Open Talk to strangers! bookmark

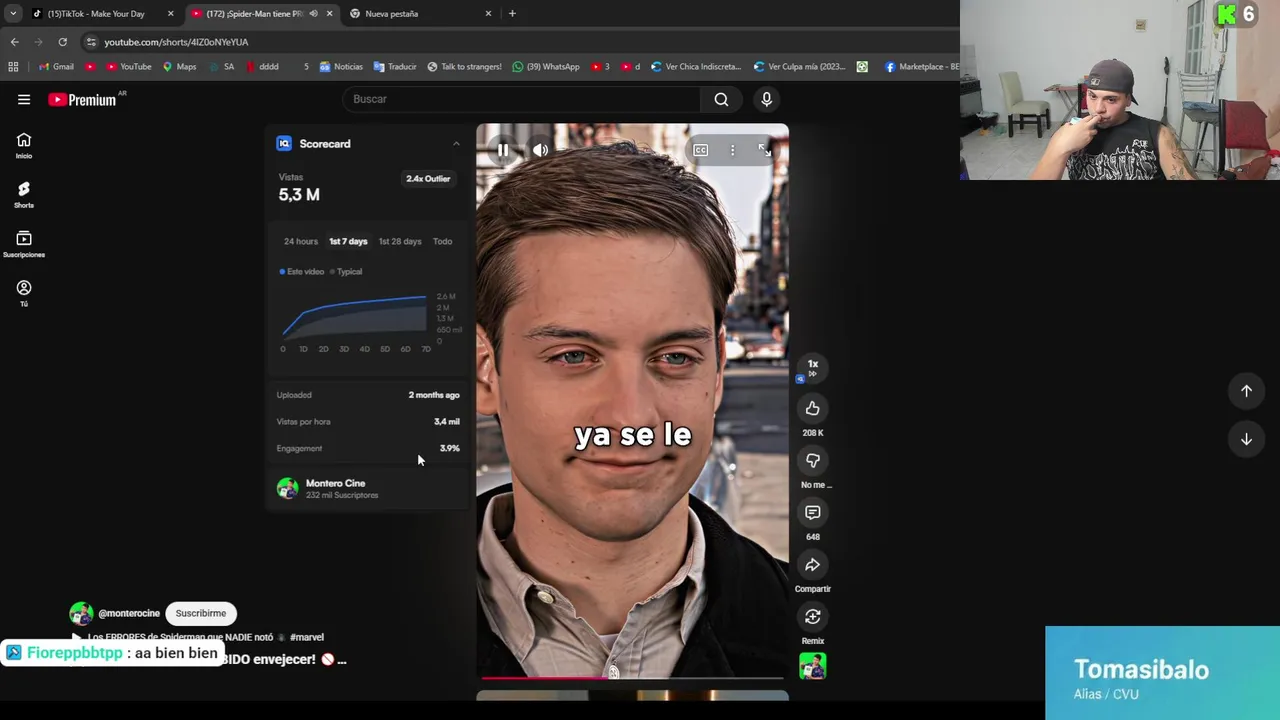pos(464,67)
